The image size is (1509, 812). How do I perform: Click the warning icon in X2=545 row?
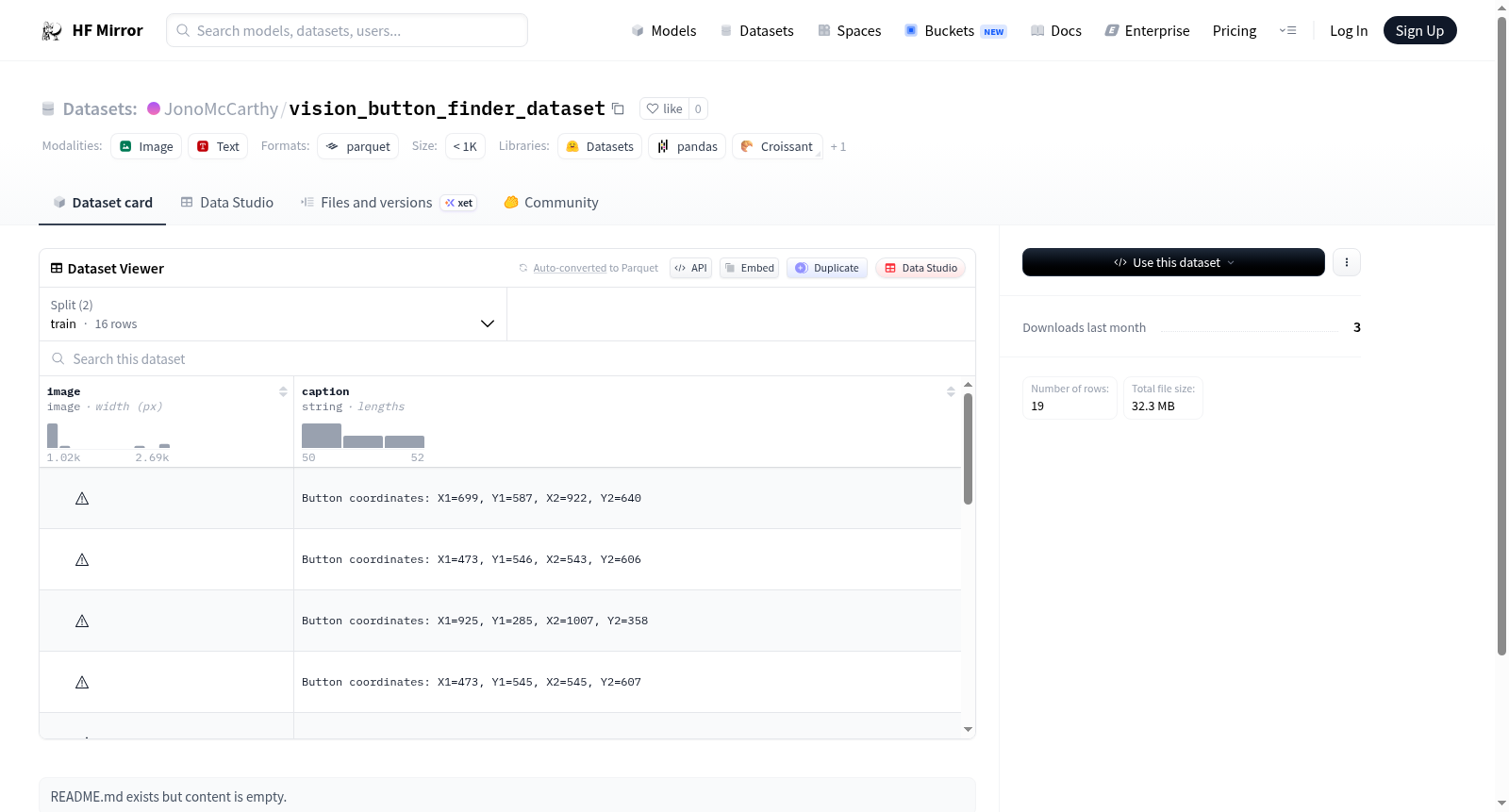pyautogui.click(x=82, y=682)
